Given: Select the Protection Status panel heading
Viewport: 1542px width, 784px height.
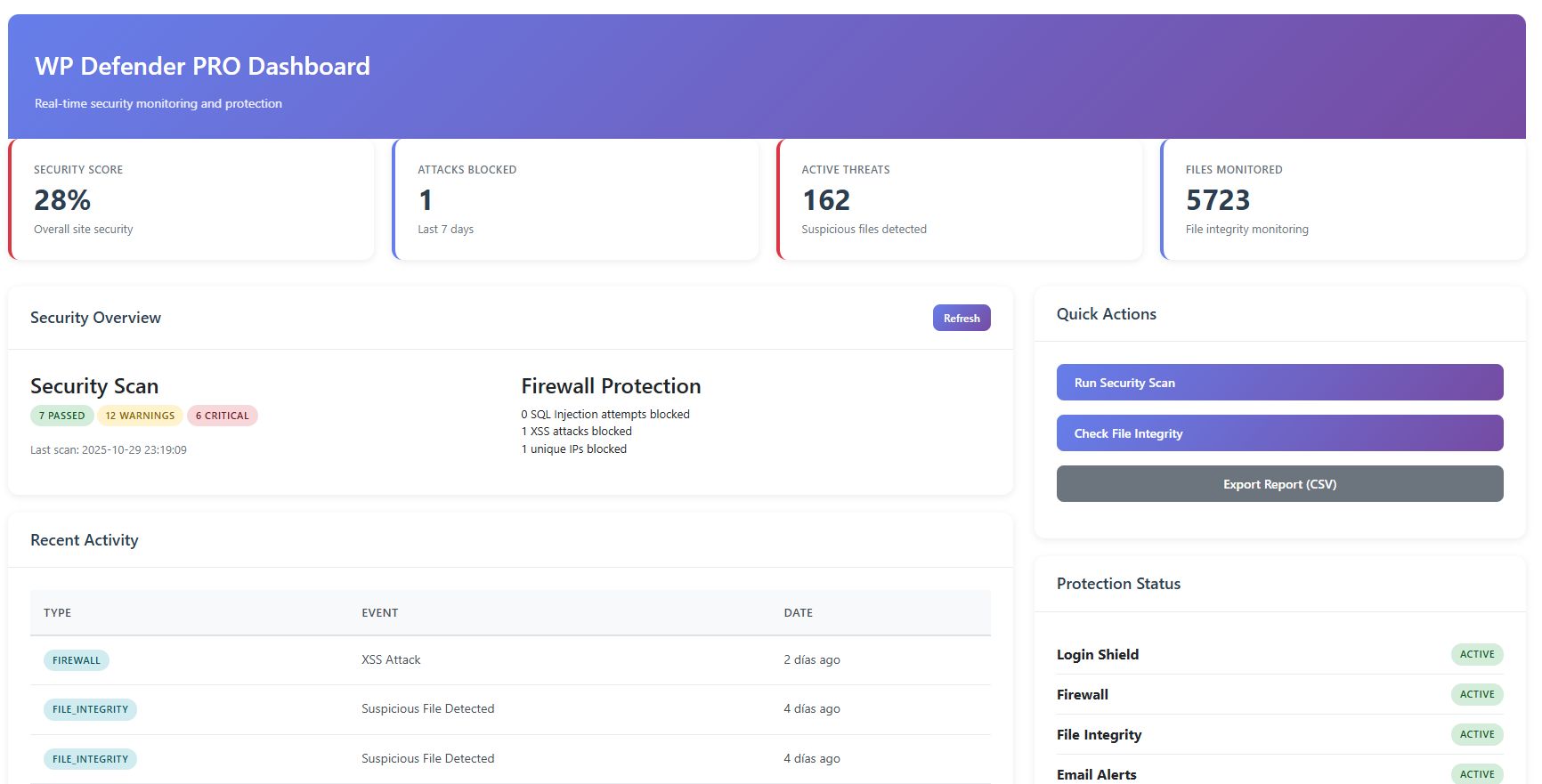Looking at the screenshot, I should [1118, 584].
